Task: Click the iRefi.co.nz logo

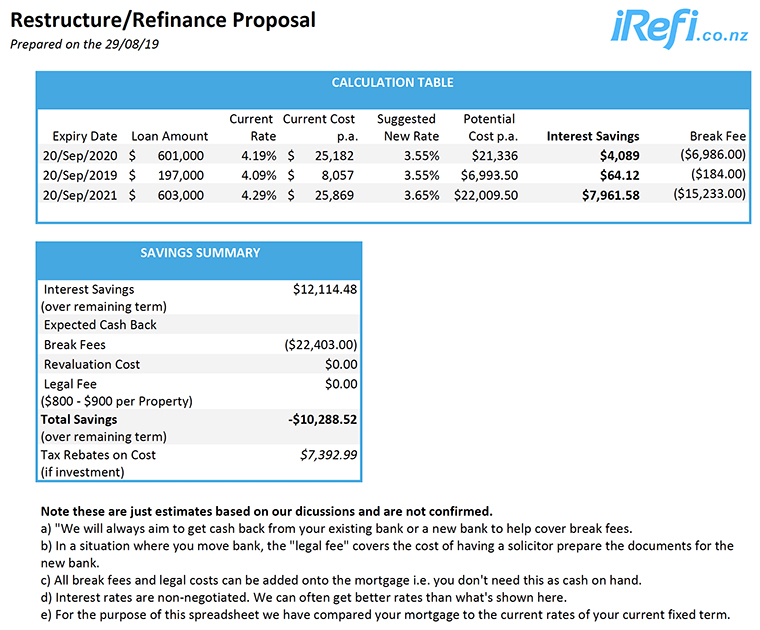Action: coord(679,27)
